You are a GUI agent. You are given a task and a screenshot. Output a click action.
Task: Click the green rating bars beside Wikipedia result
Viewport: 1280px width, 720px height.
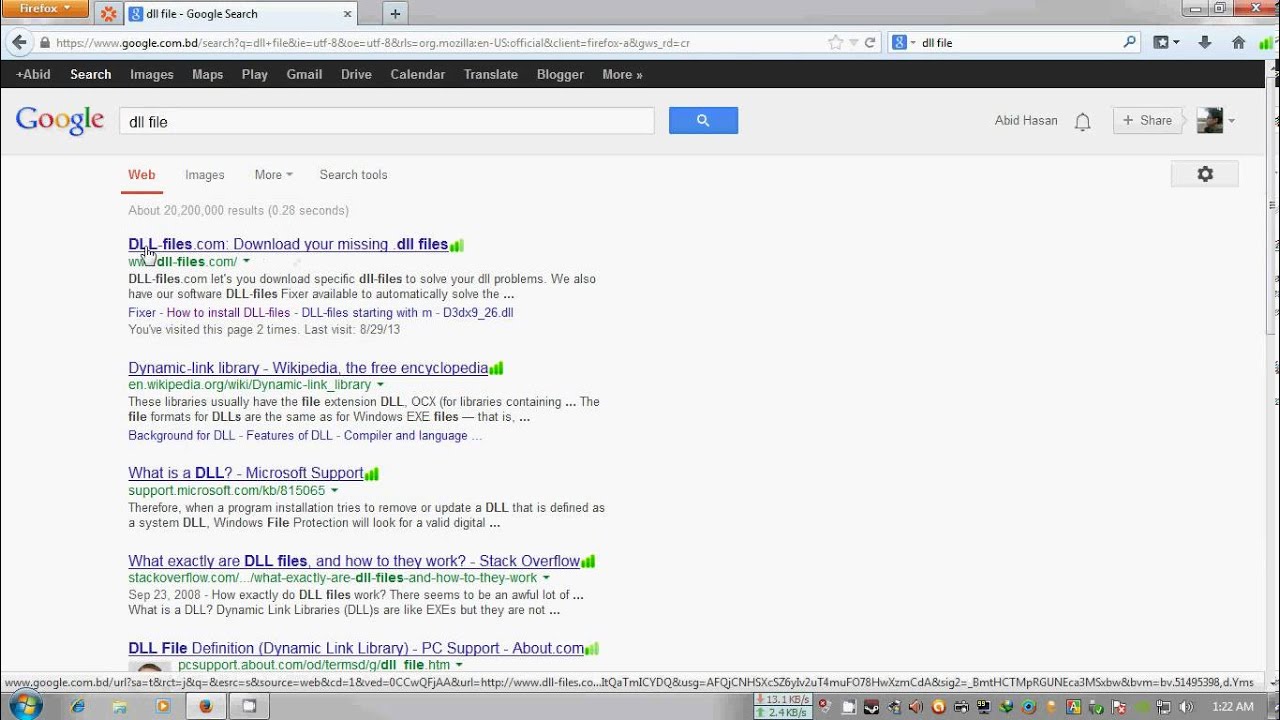tap(496, 369)
